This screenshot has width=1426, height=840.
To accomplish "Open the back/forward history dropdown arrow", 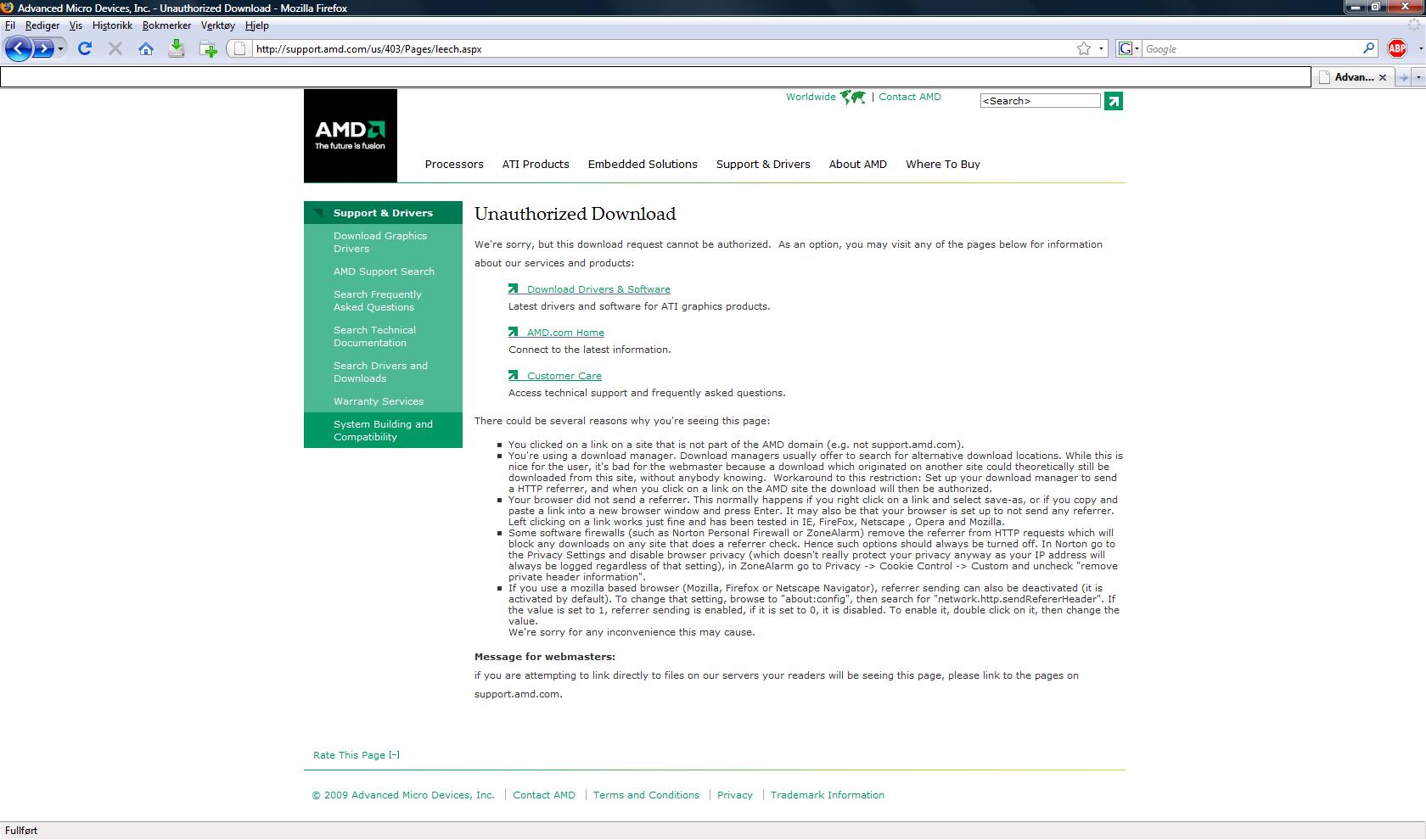I will (60, 49).
